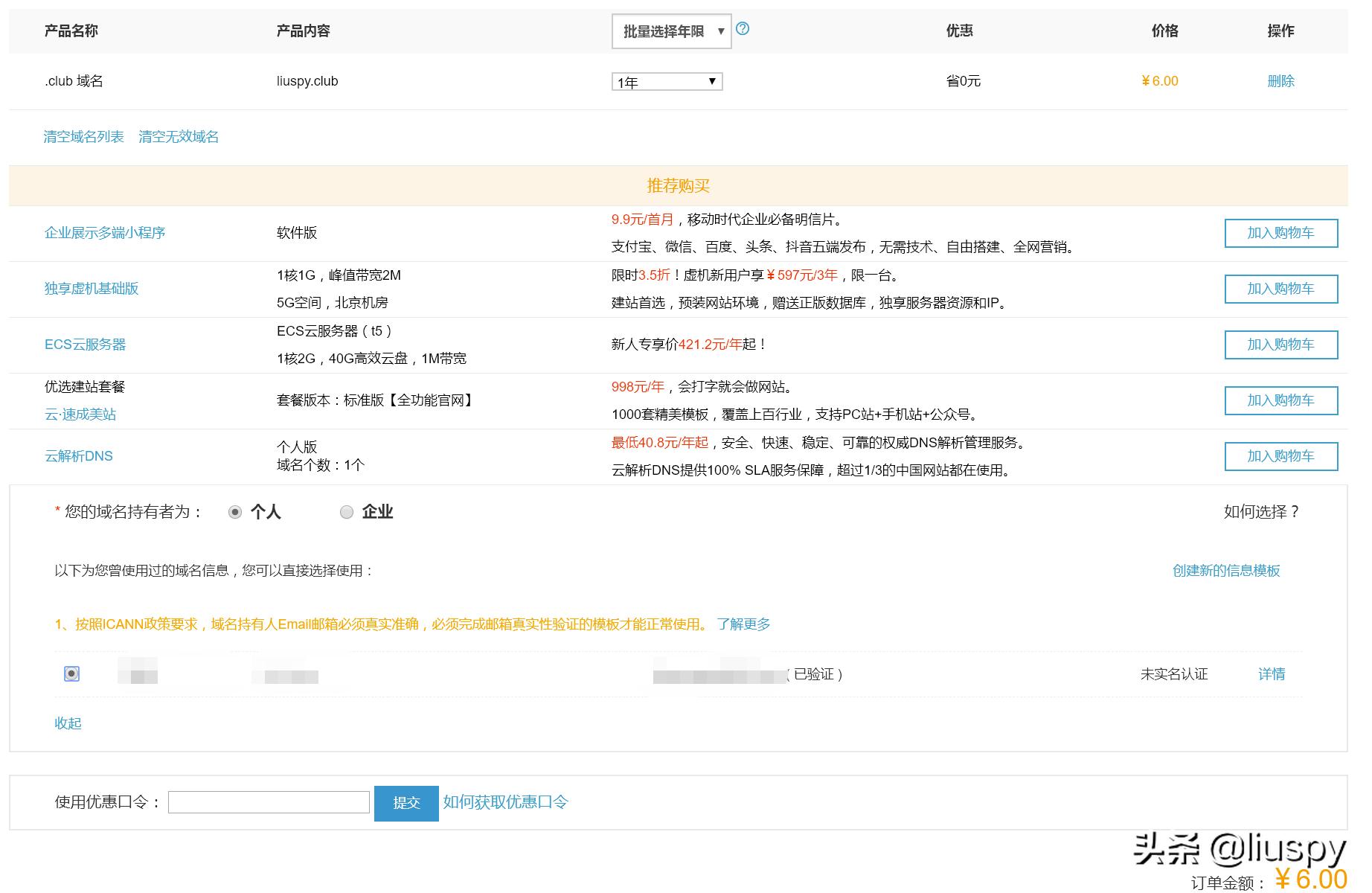The image size is (1372, 893).
Task: Click the discount code input field
Action: click(269, 802)
